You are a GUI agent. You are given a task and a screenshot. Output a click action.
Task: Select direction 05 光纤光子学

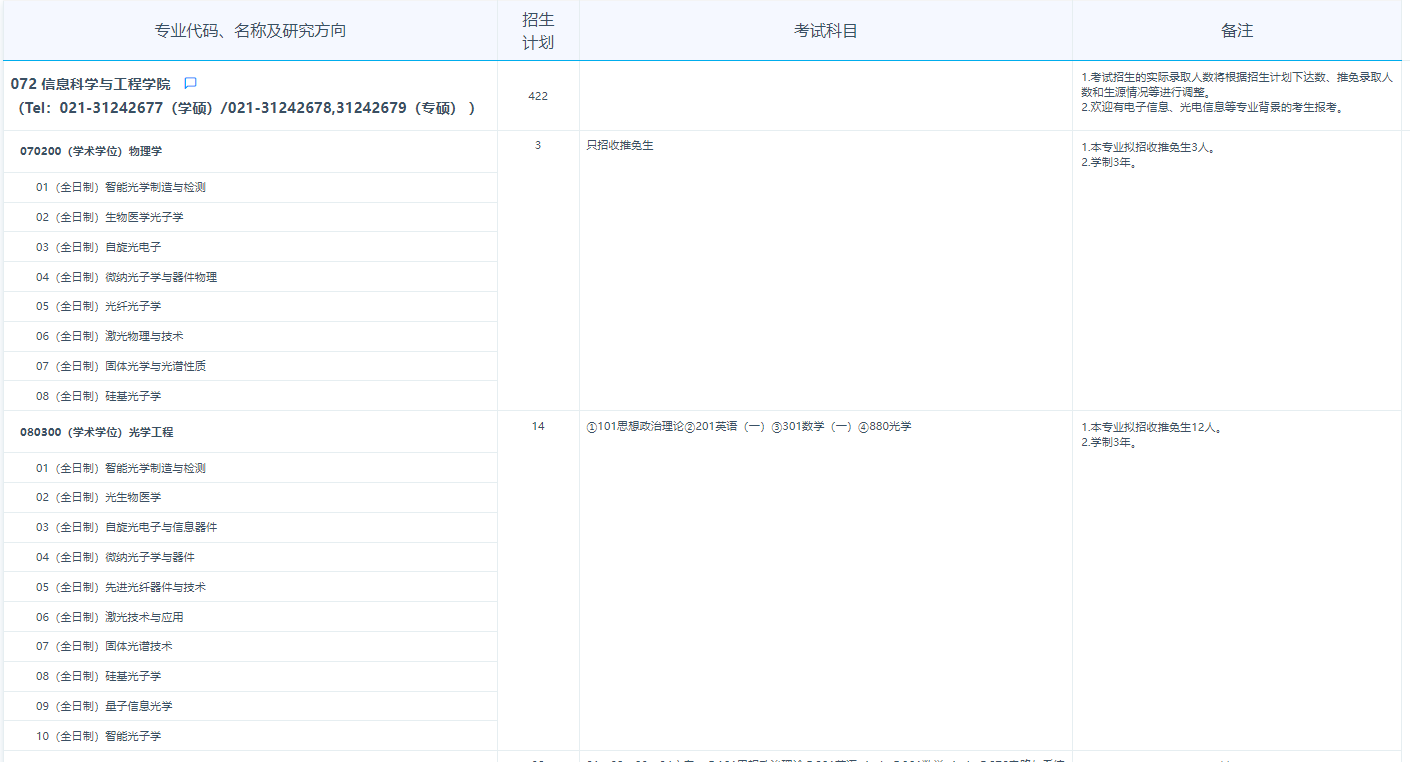click(x=98, y=306)
